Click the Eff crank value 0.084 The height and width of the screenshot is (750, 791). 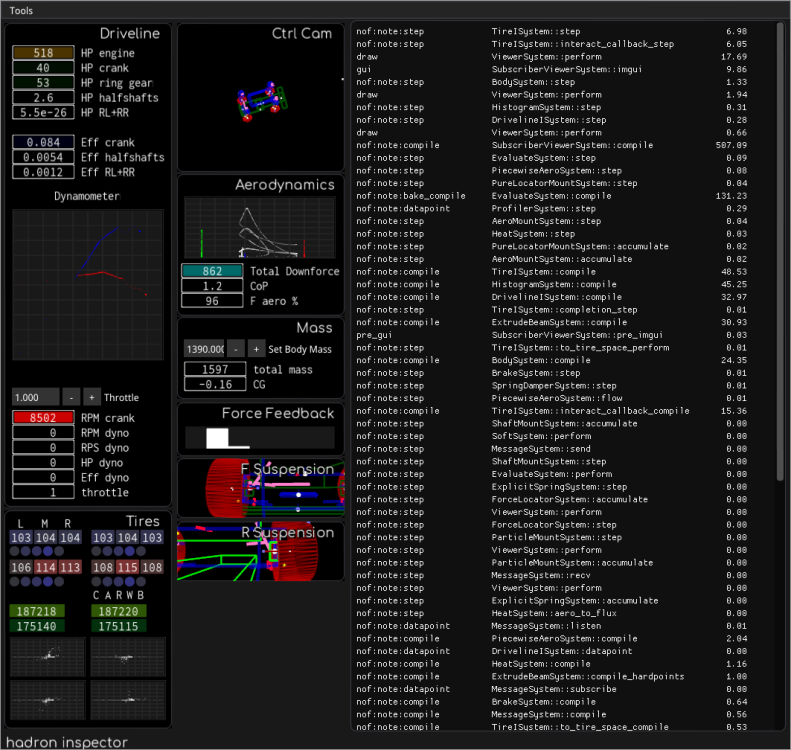[x=43, y=142]
